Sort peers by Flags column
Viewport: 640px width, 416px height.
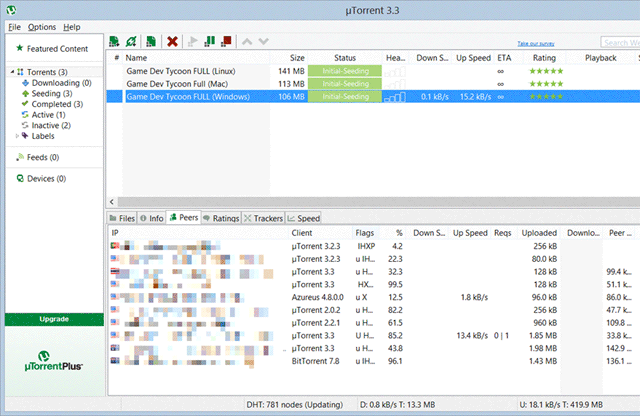364,233
